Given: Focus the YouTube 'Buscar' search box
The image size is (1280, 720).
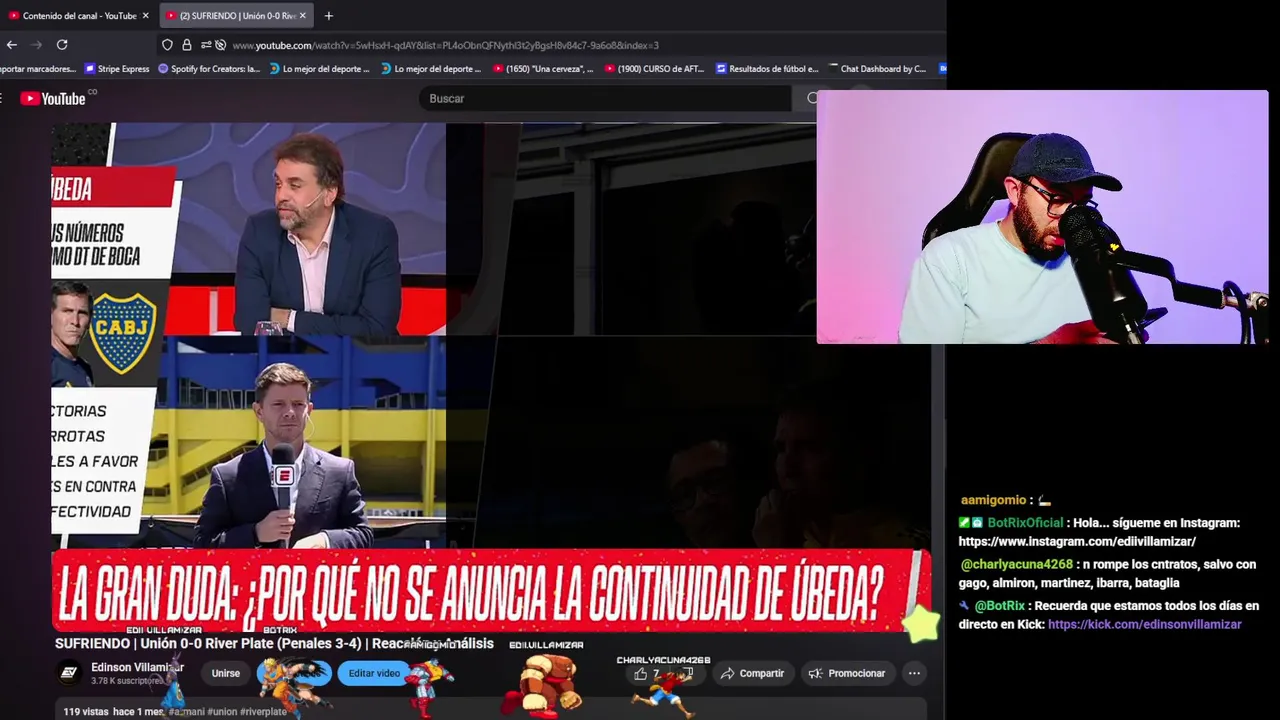Looking at the screenshot, I should point(605,98).
